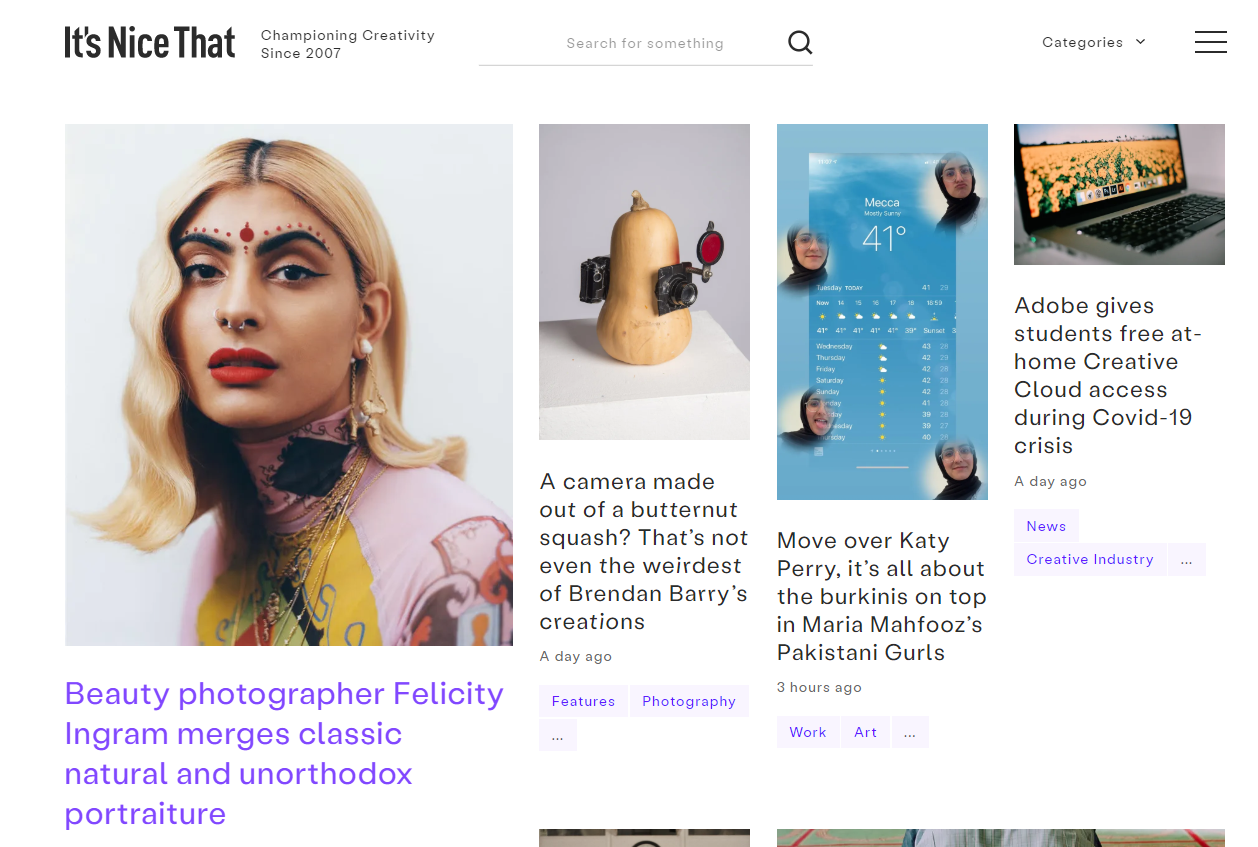
Task: Open Adobe free Creative Cloud article headline
Action: click(x=1107, y=375)
